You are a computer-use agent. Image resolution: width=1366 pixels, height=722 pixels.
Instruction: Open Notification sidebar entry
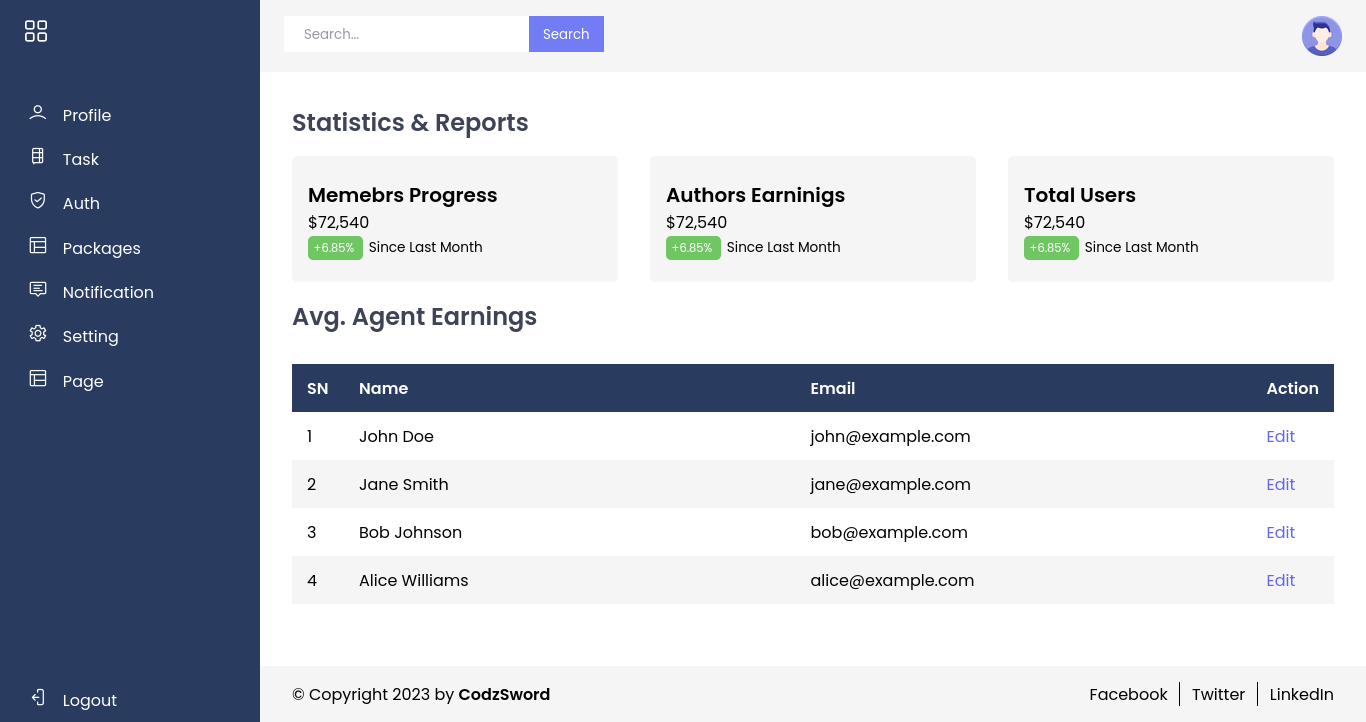(108, 292)
